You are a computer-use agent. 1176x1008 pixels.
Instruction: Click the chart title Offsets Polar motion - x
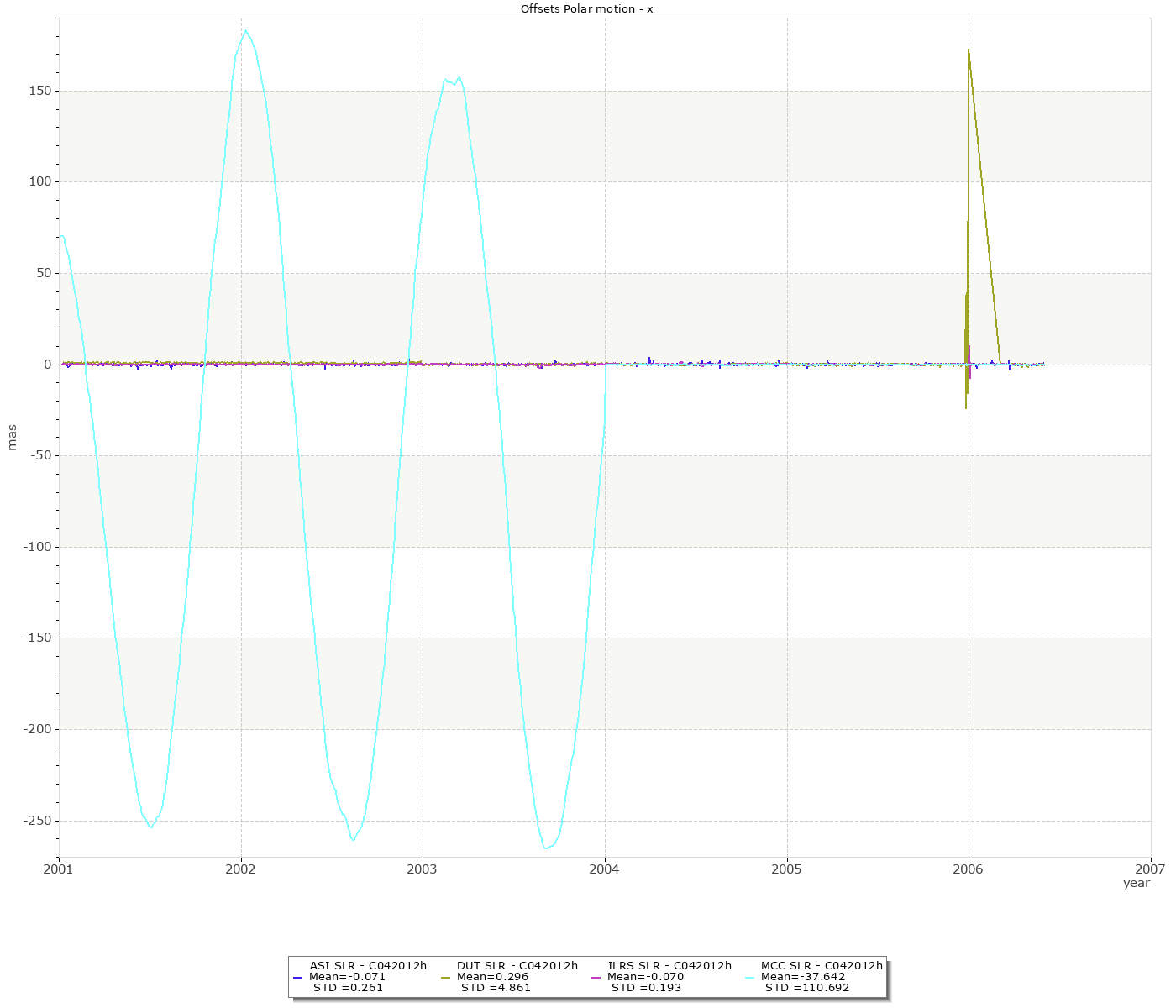click(587, 8)
